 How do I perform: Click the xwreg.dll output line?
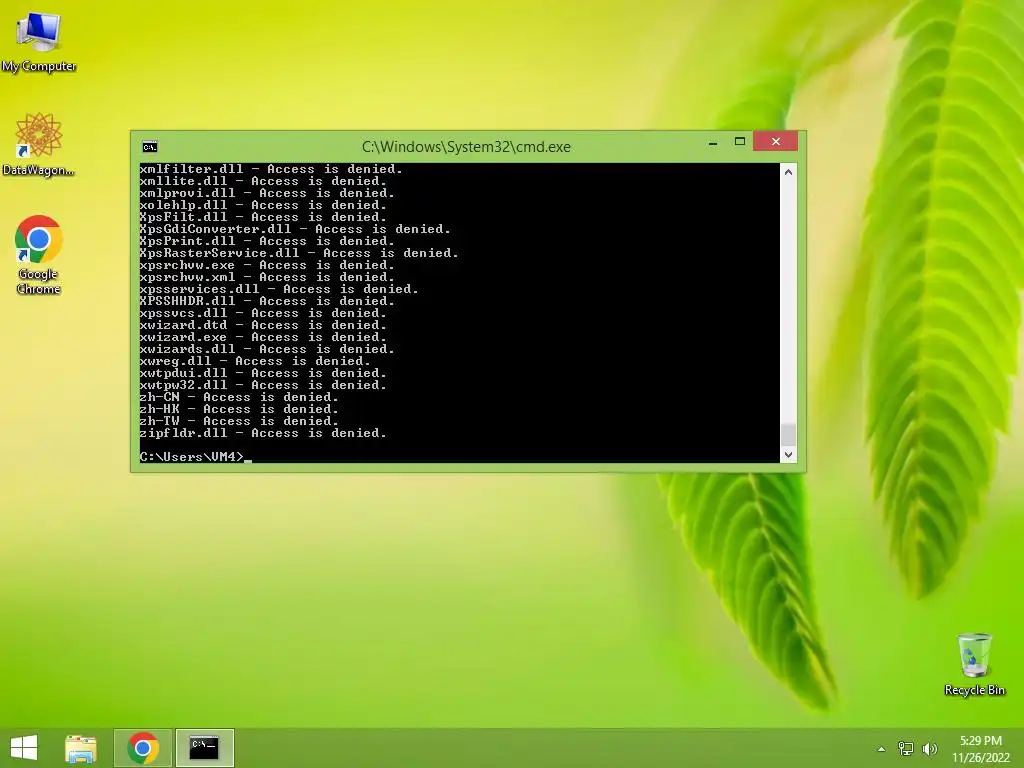(x=255, y=361)
